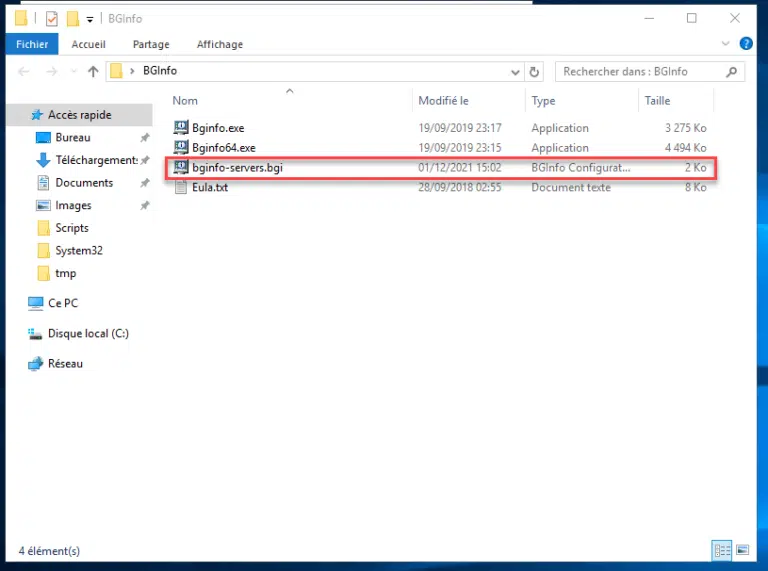This screenshot has width=768, height=571.
Task: Select the Eula.txt file icon
Action: [181, 187]
